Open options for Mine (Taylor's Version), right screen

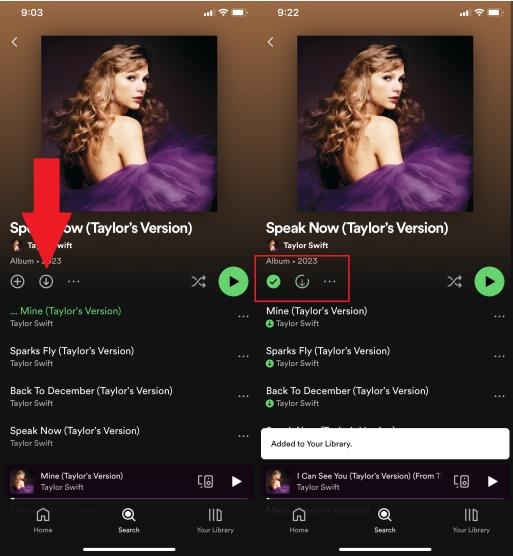coord(499,316)
